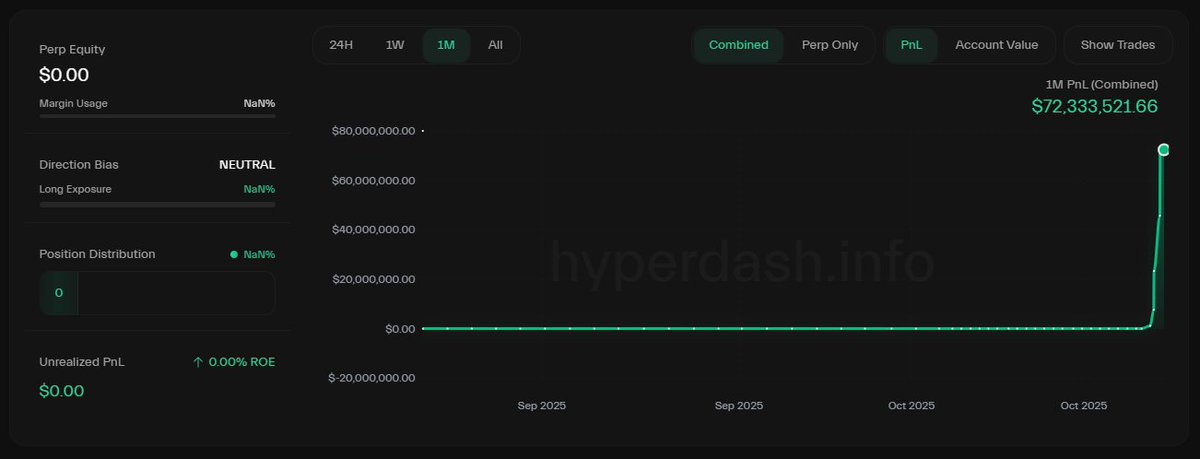Click the first Oct 2025 axis label
This screenshot has height=459, width=1200.
coord(911,406)
